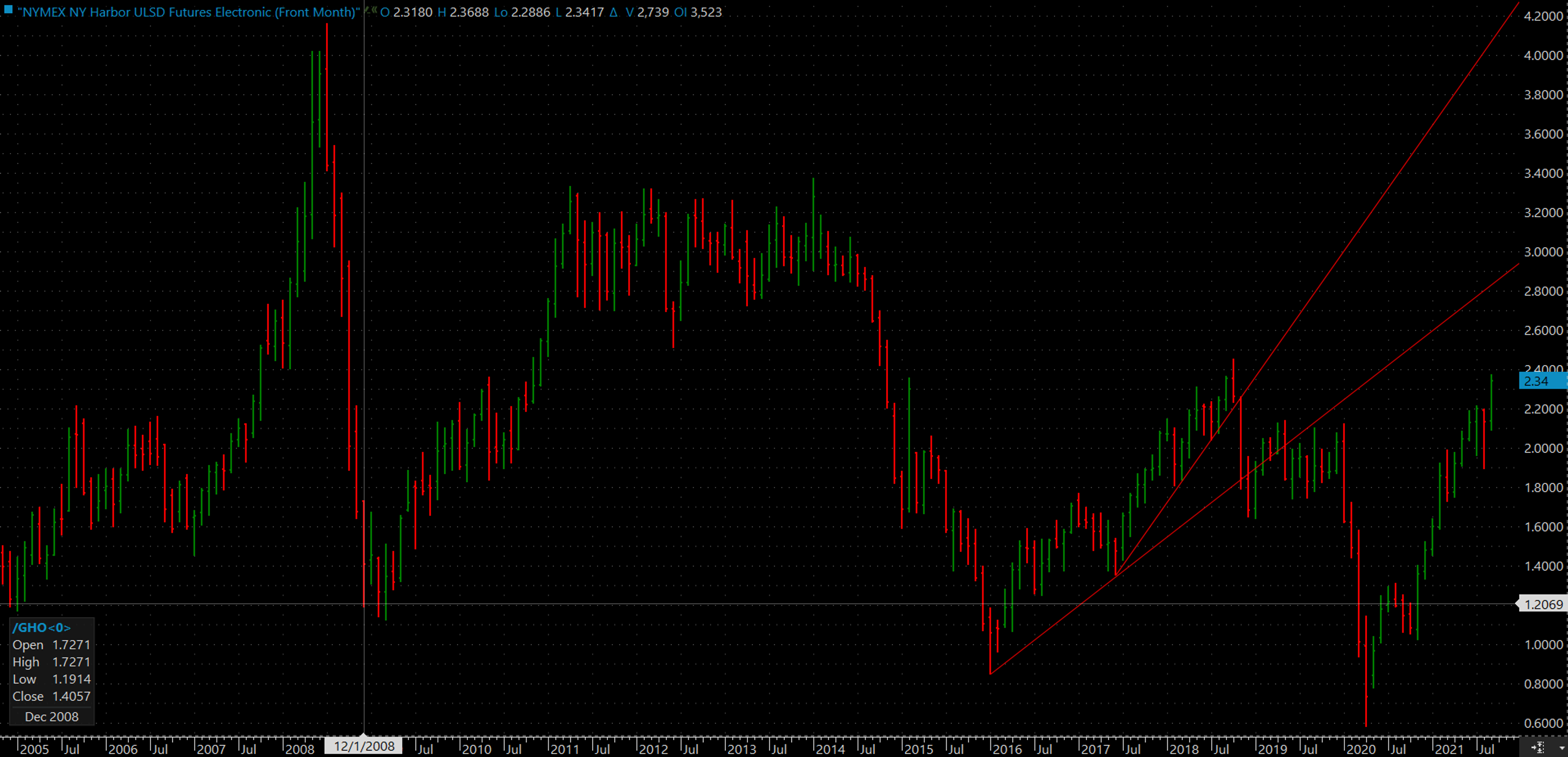Click the 3.0000 price axis label
The width and height of the screenshot is (1568, 757).
click(x=1543, y=252)
